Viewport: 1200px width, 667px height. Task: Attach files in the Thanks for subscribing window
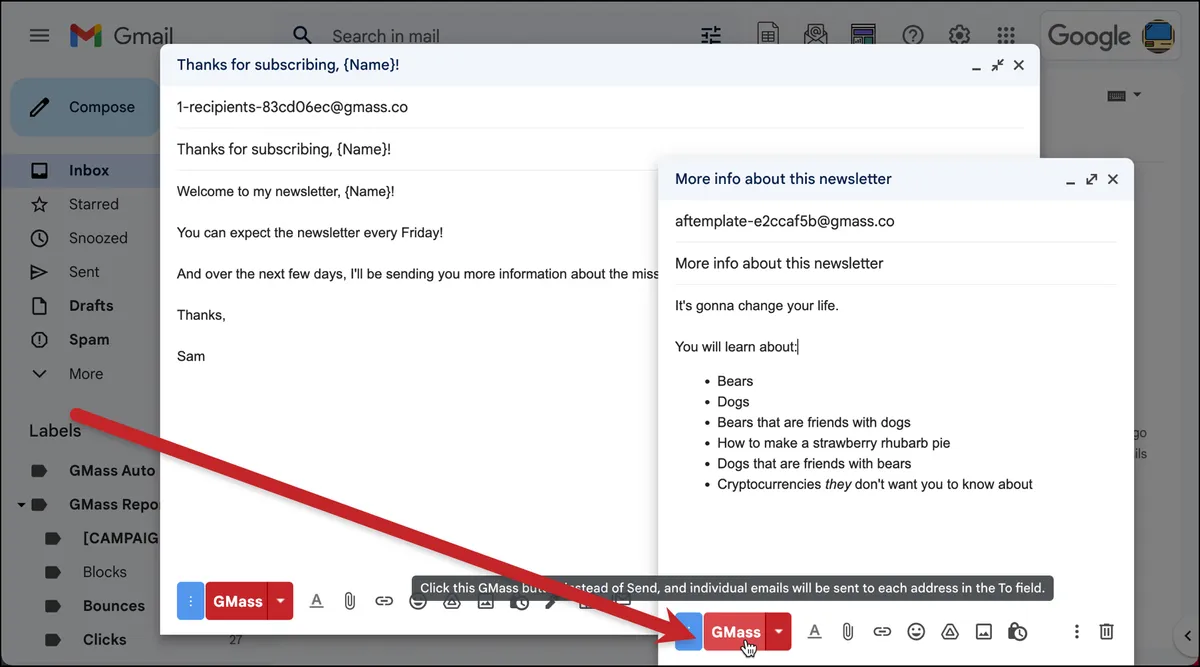click(x=350, y=601)
